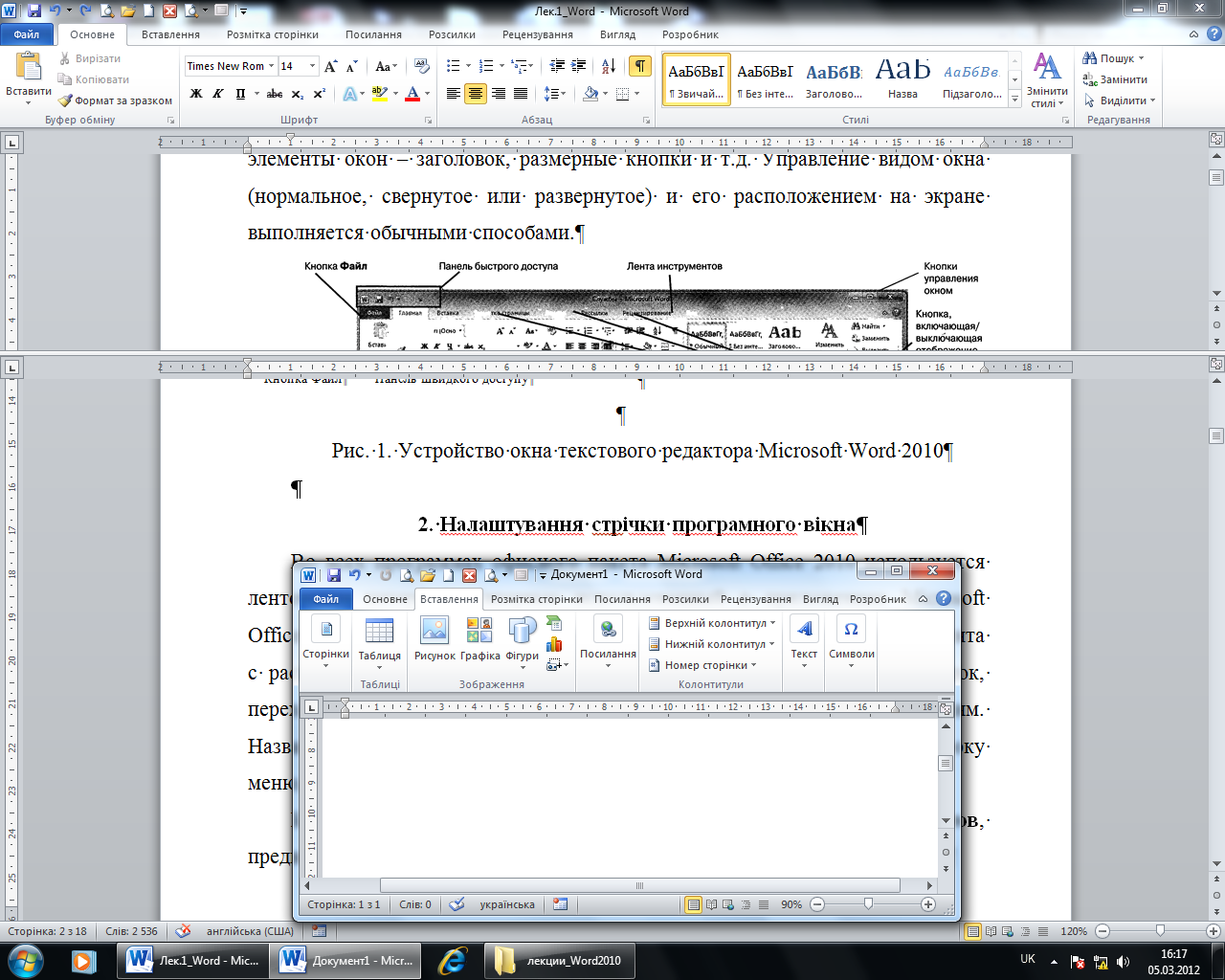
Task: Toggle subscript x₂ formatting
Action: (x=298, y=94)
